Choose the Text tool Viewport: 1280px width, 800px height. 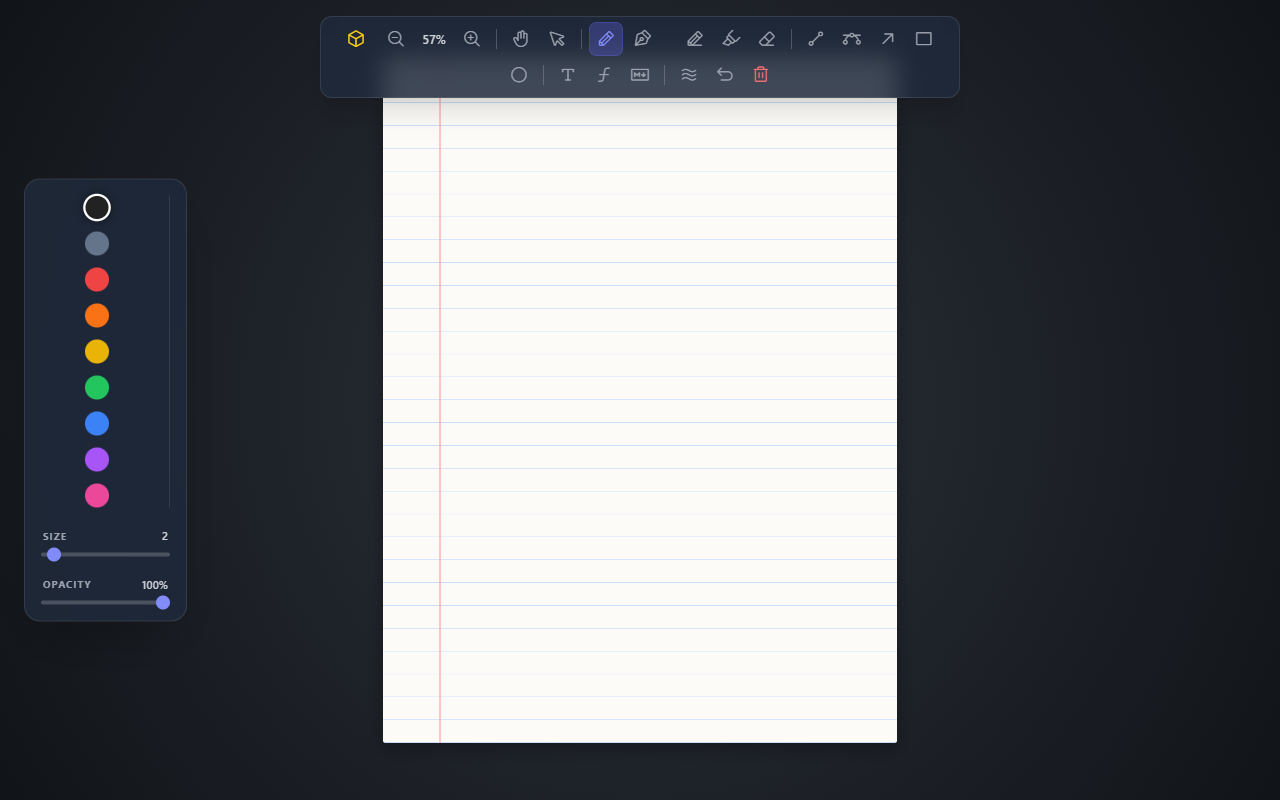click(x=568, y=75)
